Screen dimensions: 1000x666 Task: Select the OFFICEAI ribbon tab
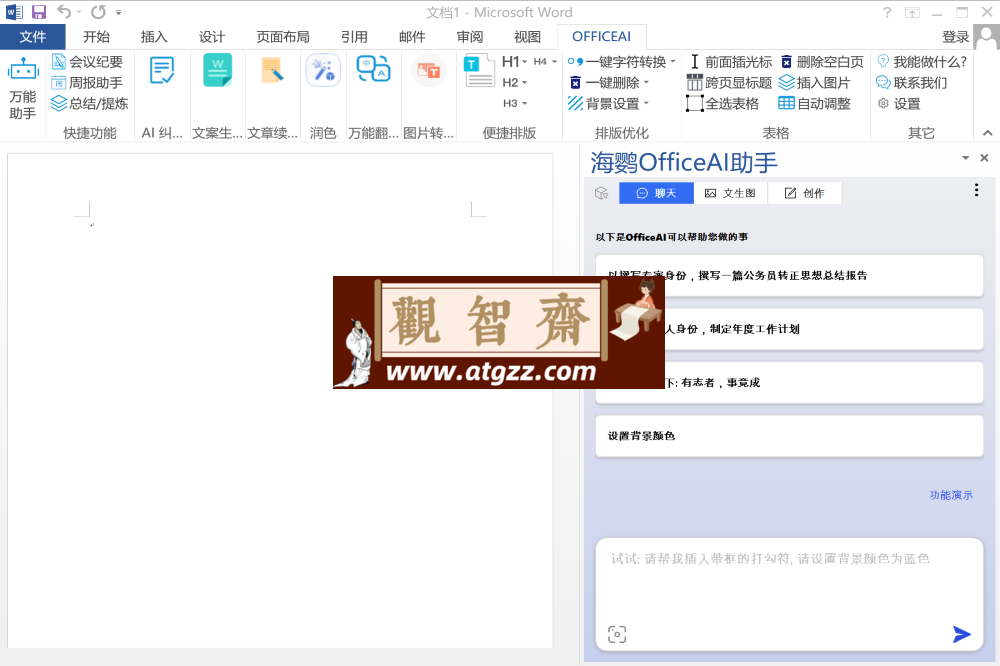(x=601, y=36)
